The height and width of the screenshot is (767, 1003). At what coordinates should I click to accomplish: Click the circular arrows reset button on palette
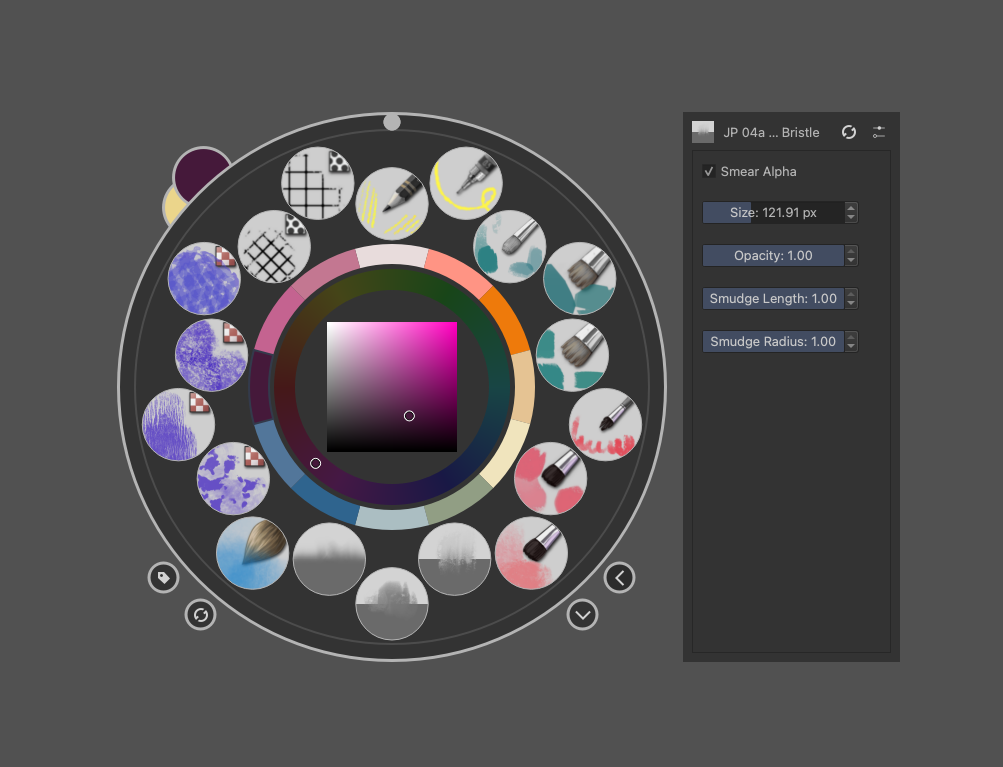pos(200,615)
